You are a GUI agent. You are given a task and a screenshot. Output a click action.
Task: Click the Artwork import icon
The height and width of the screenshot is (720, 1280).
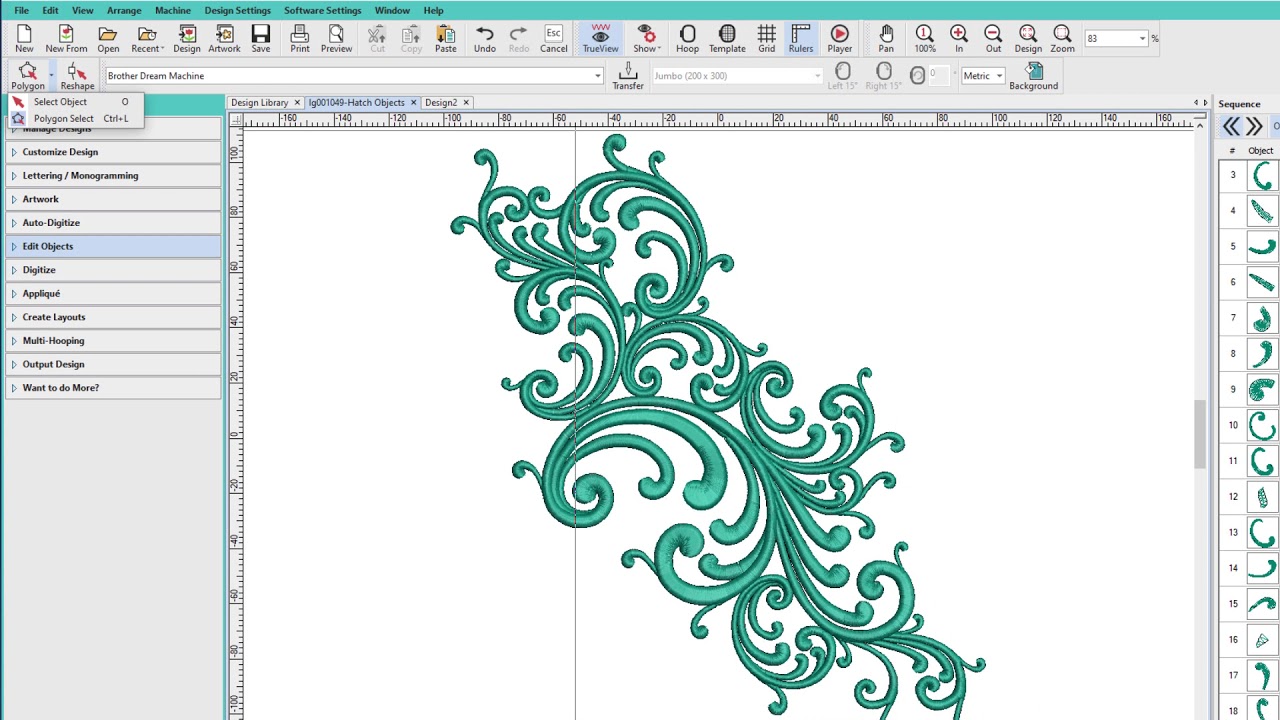[x=224, y=39]
